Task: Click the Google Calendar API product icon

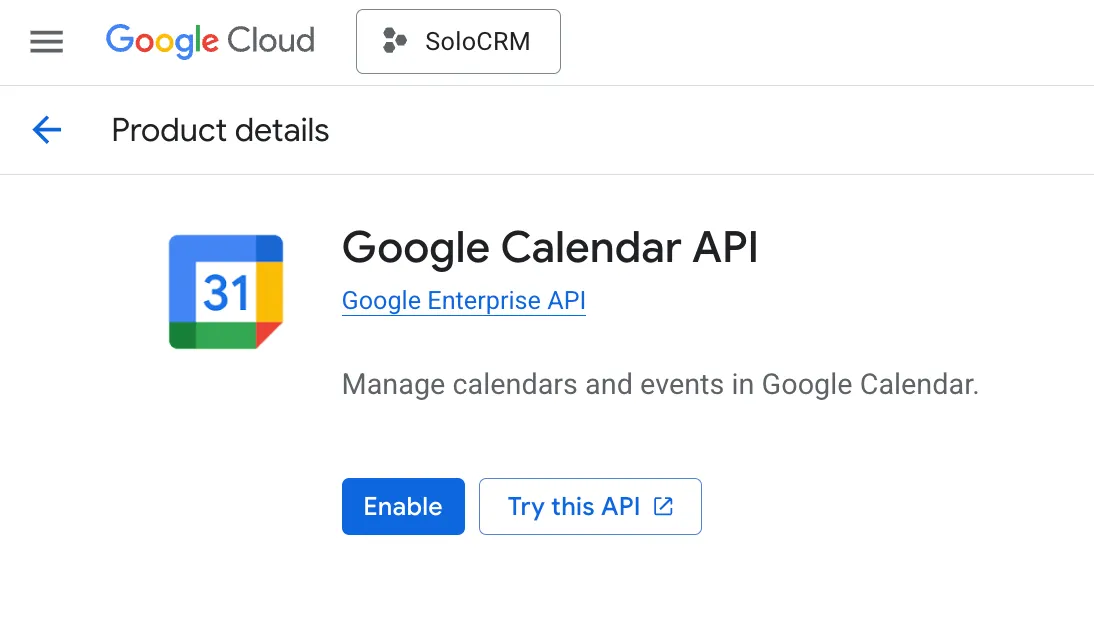Action: 225,291
